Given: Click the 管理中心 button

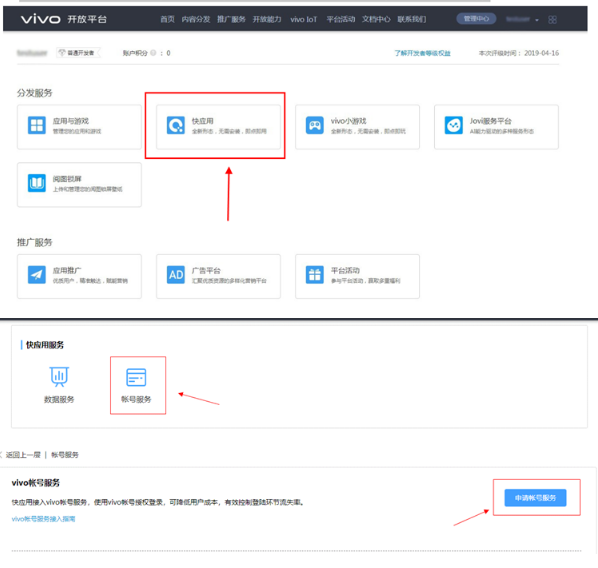Looking at the screenshot, I should tap(476, 19).
